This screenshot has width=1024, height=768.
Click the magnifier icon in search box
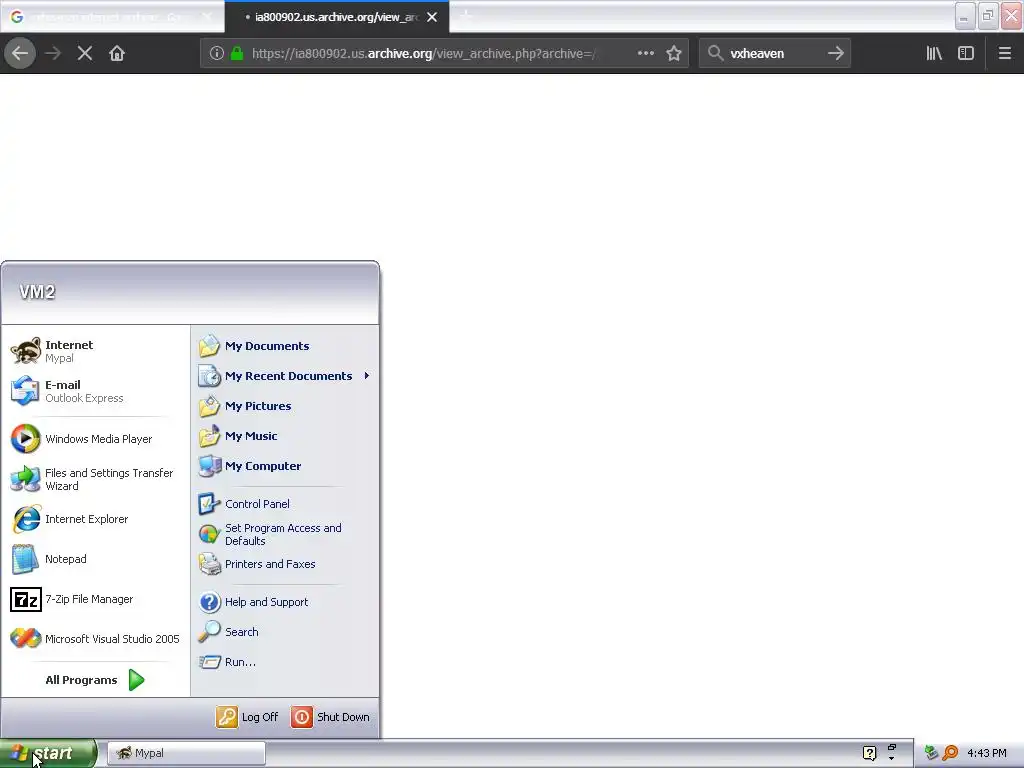716,54
